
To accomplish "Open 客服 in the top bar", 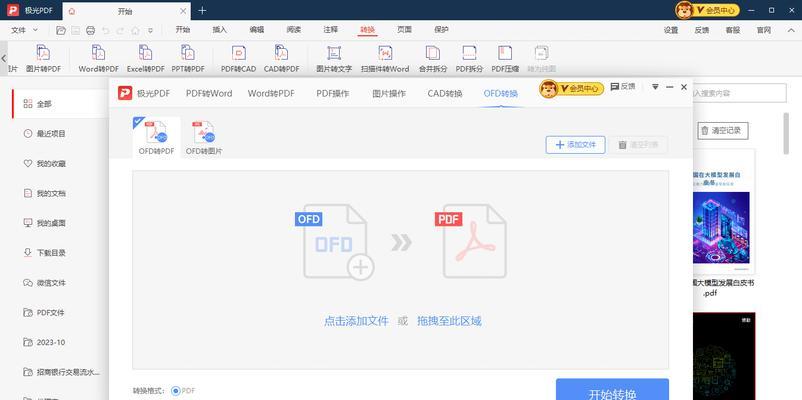I will (732, 30).
